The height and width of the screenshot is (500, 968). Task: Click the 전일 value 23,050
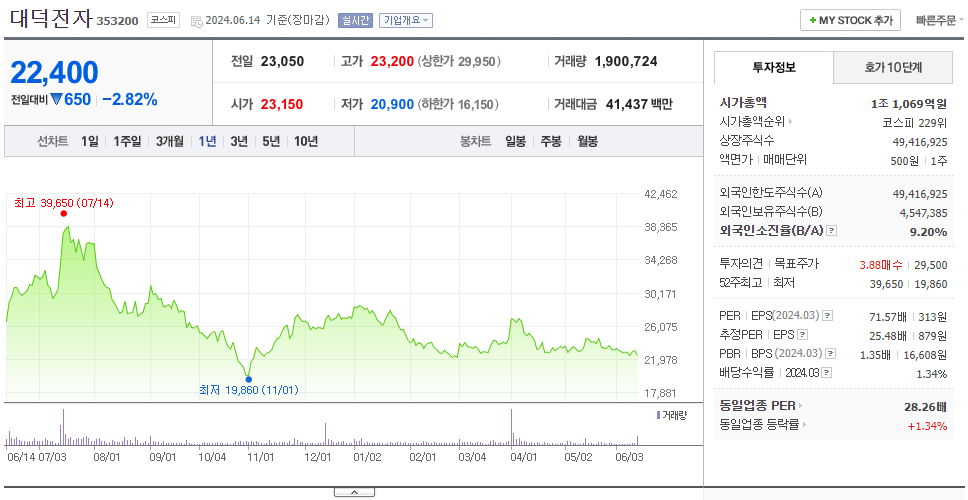pyautogui.click(x=282, y=62)
